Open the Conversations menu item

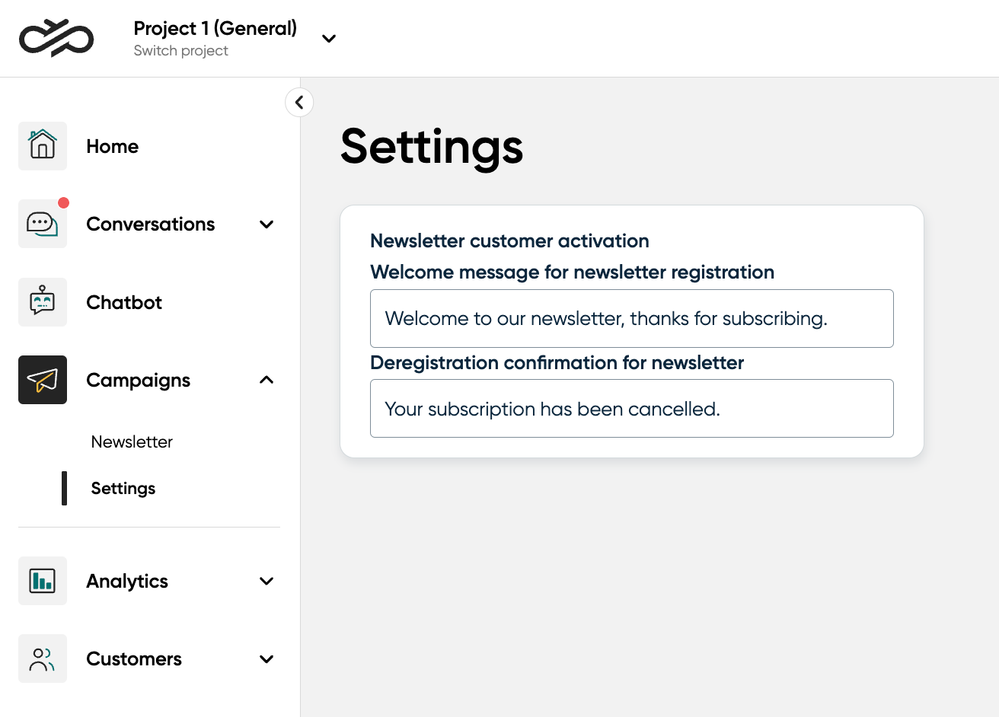coord(150,224)
